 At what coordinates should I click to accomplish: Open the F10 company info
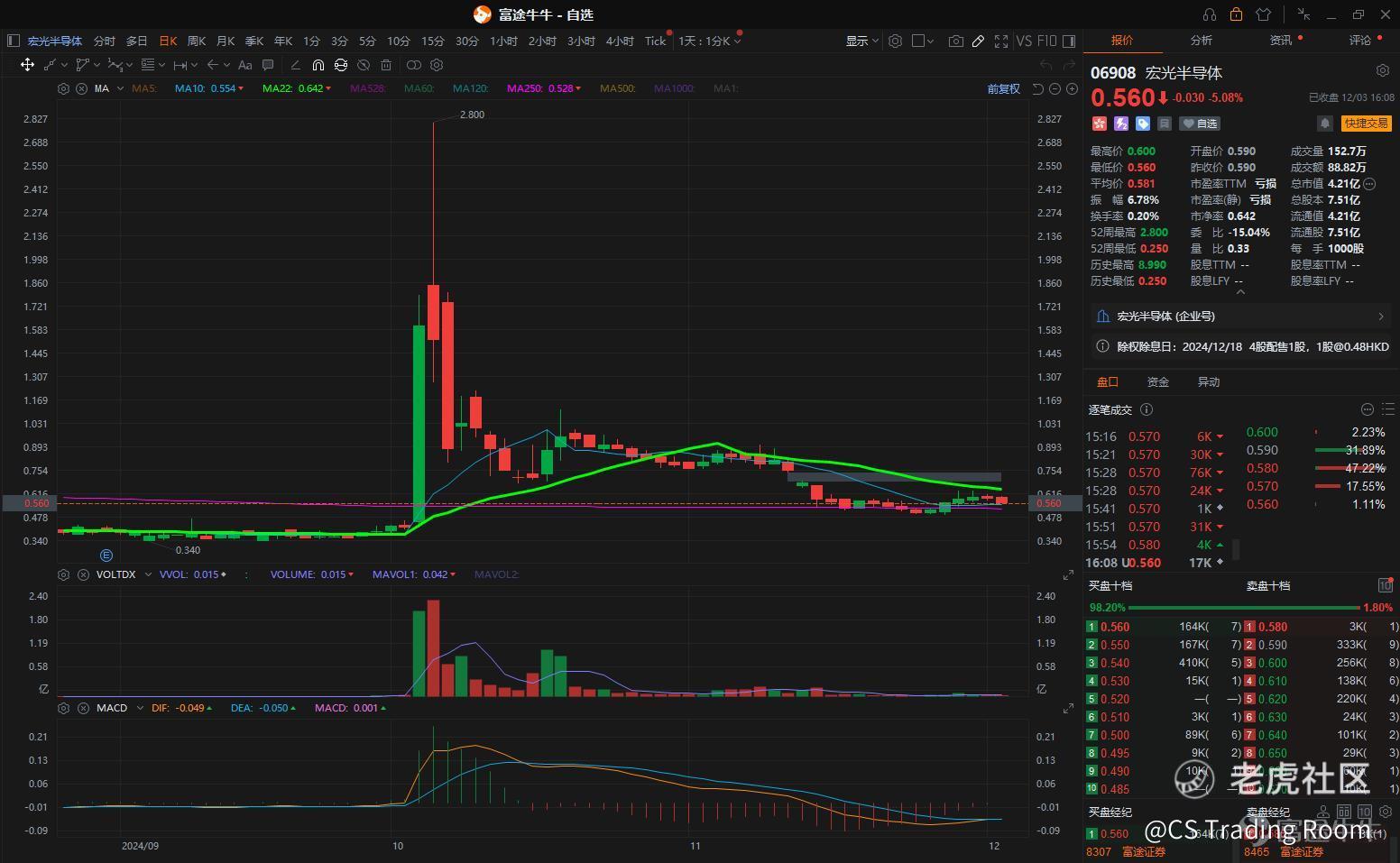click(1046, 41)
